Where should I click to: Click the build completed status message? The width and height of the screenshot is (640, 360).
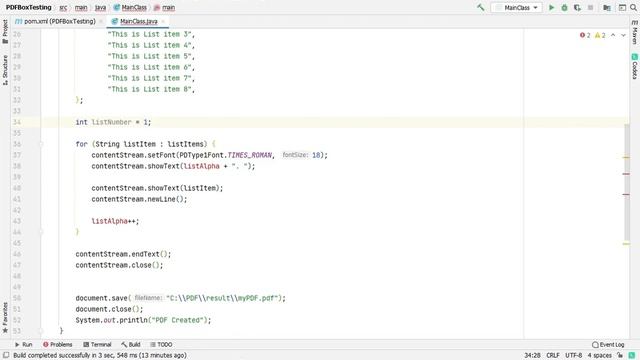[x=100, y=355]
